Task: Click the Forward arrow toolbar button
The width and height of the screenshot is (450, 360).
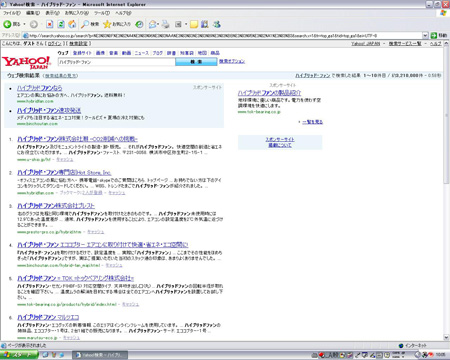Action: tap(34, 24)
